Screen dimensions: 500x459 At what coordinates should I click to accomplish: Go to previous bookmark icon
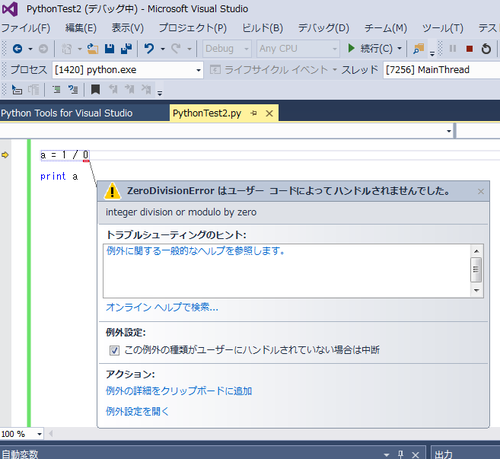point(113,90)
